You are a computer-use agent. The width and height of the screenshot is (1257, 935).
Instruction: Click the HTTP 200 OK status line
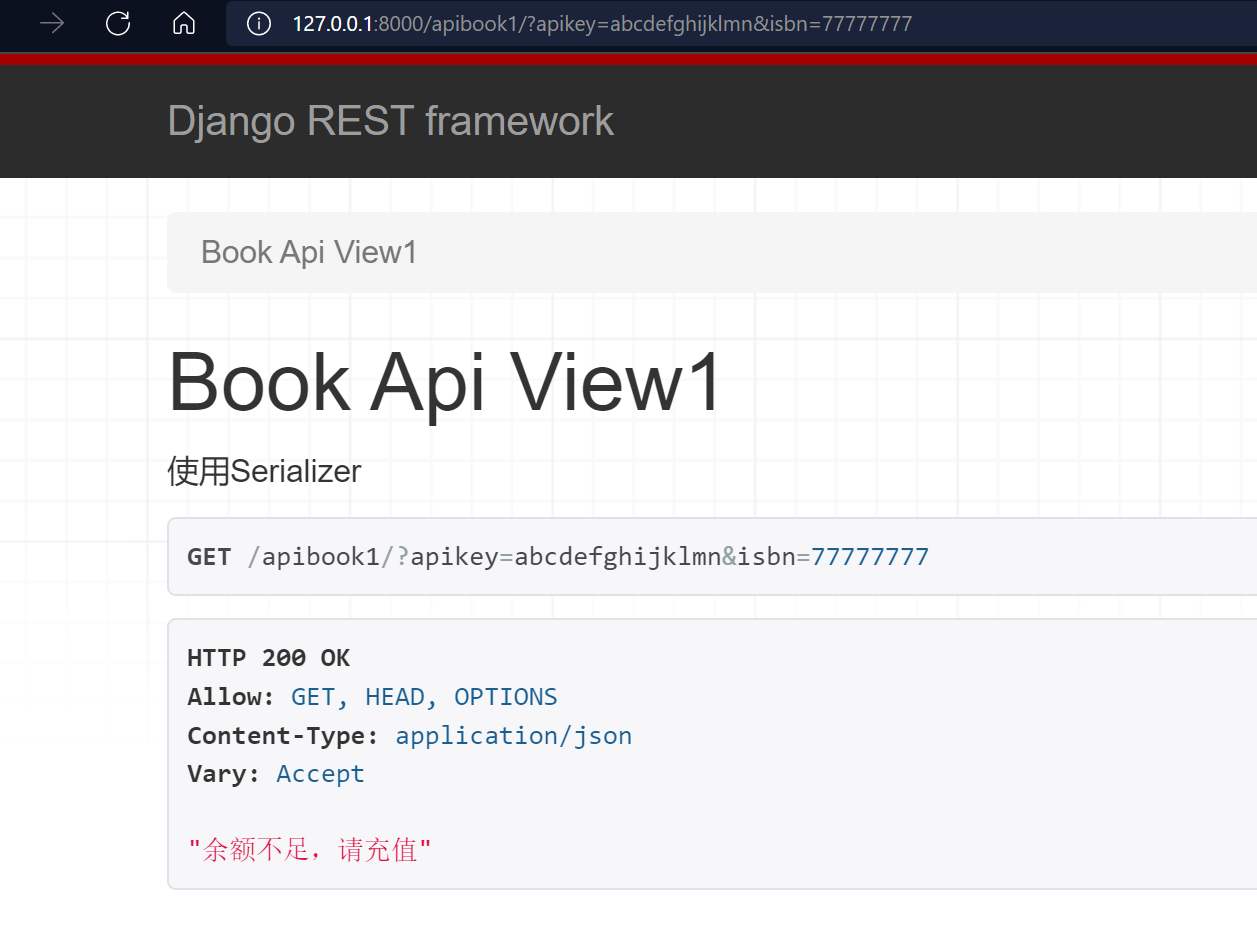[268, 658]
